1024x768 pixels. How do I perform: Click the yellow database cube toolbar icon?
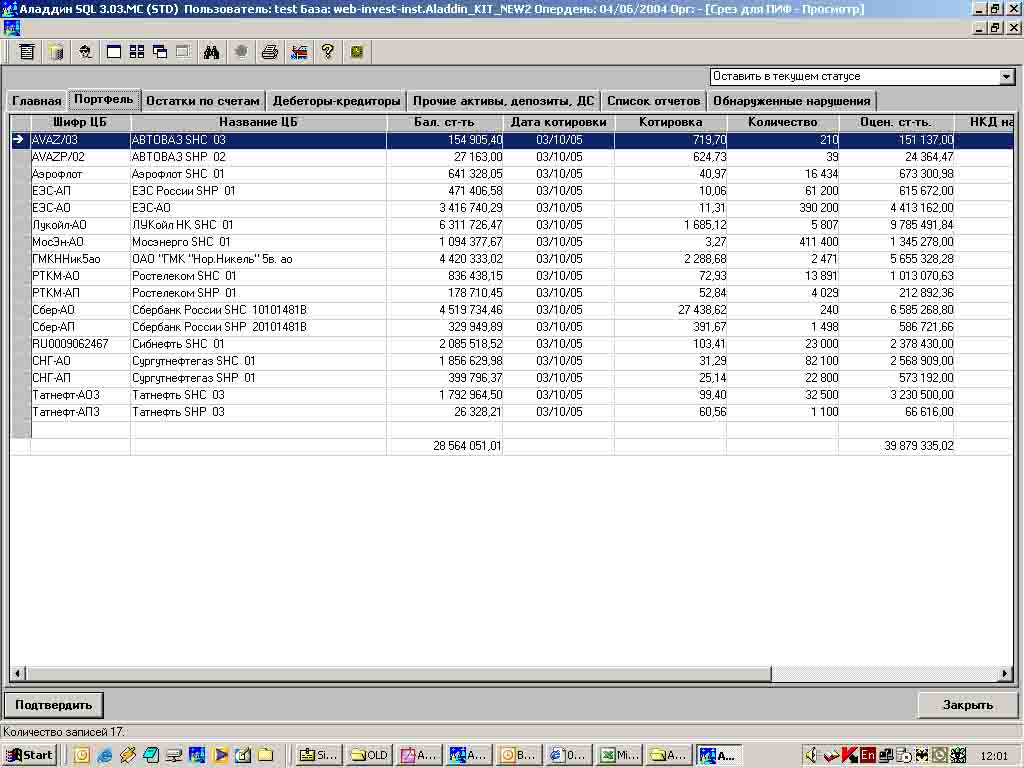(x=56, y=52)
